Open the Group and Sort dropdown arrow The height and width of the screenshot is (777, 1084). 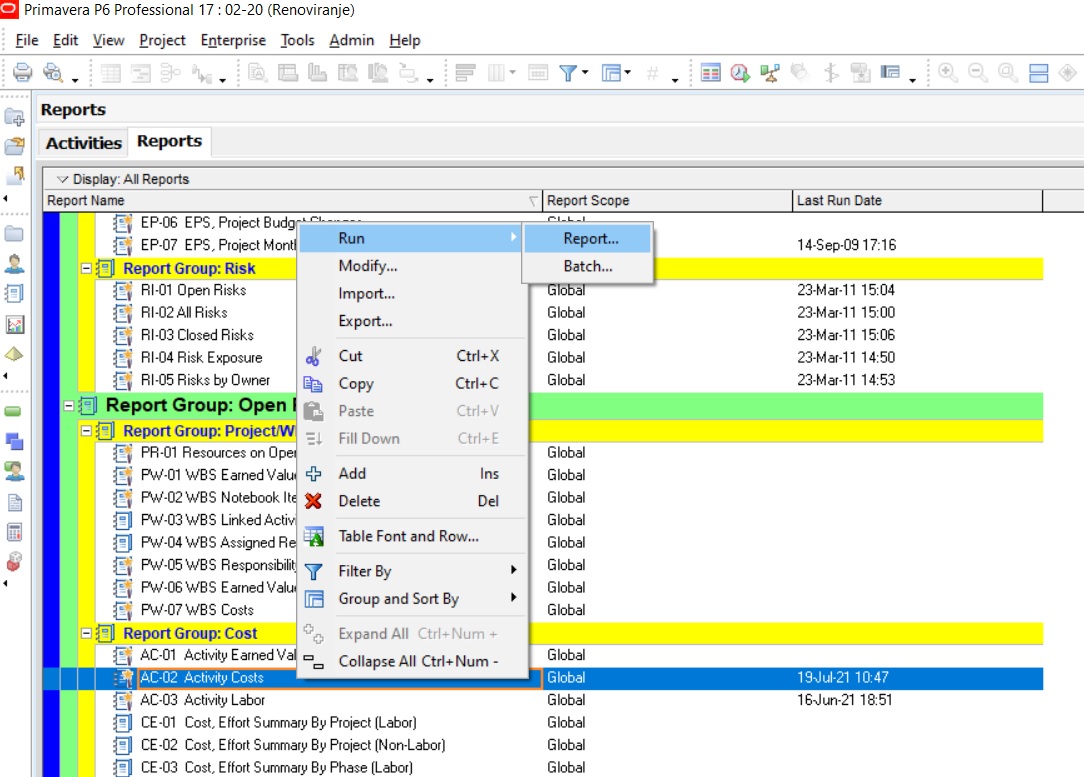628,72
